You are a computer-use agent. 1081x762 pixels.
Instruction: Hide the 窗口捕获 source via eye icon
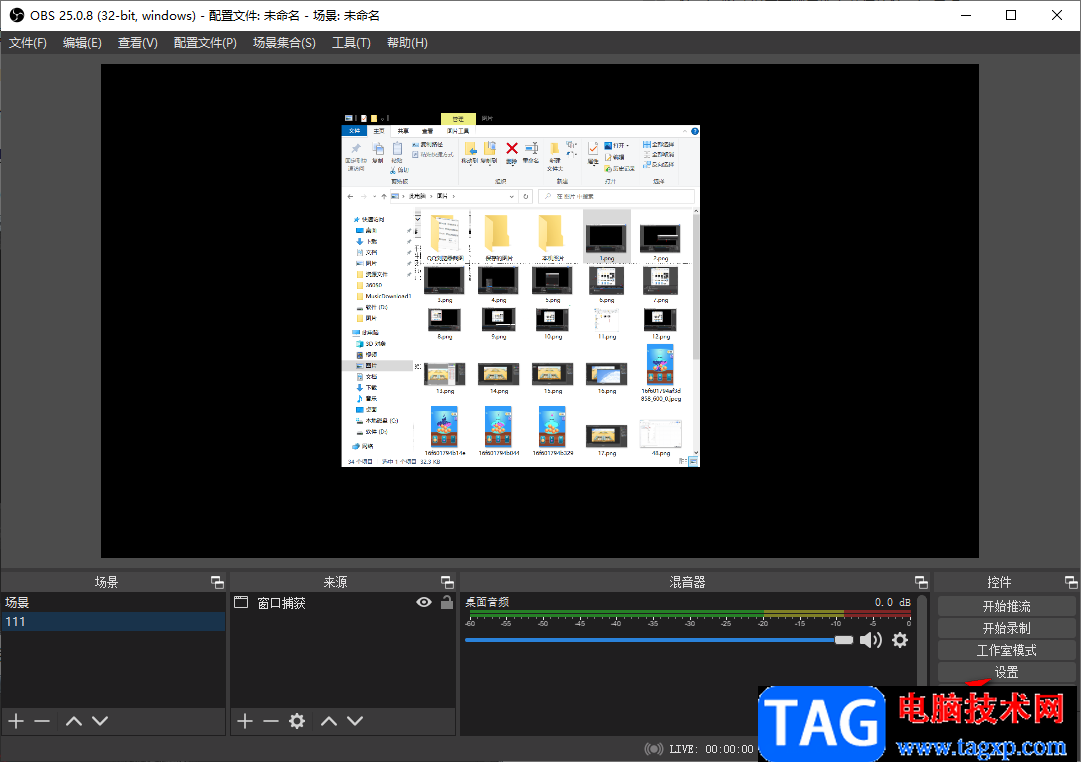[424, 602]
